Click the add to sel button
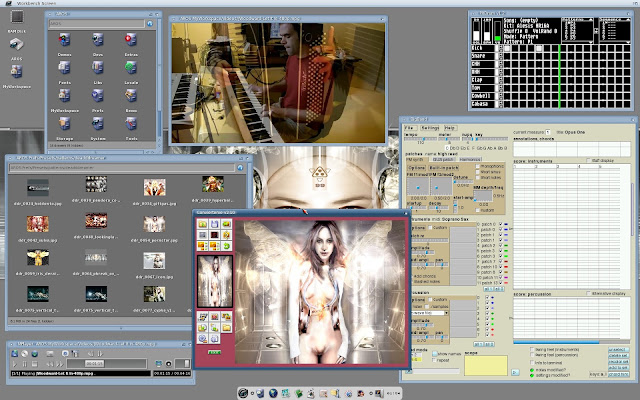This screenshot has height=400, width=640. [x=618, y=368]
